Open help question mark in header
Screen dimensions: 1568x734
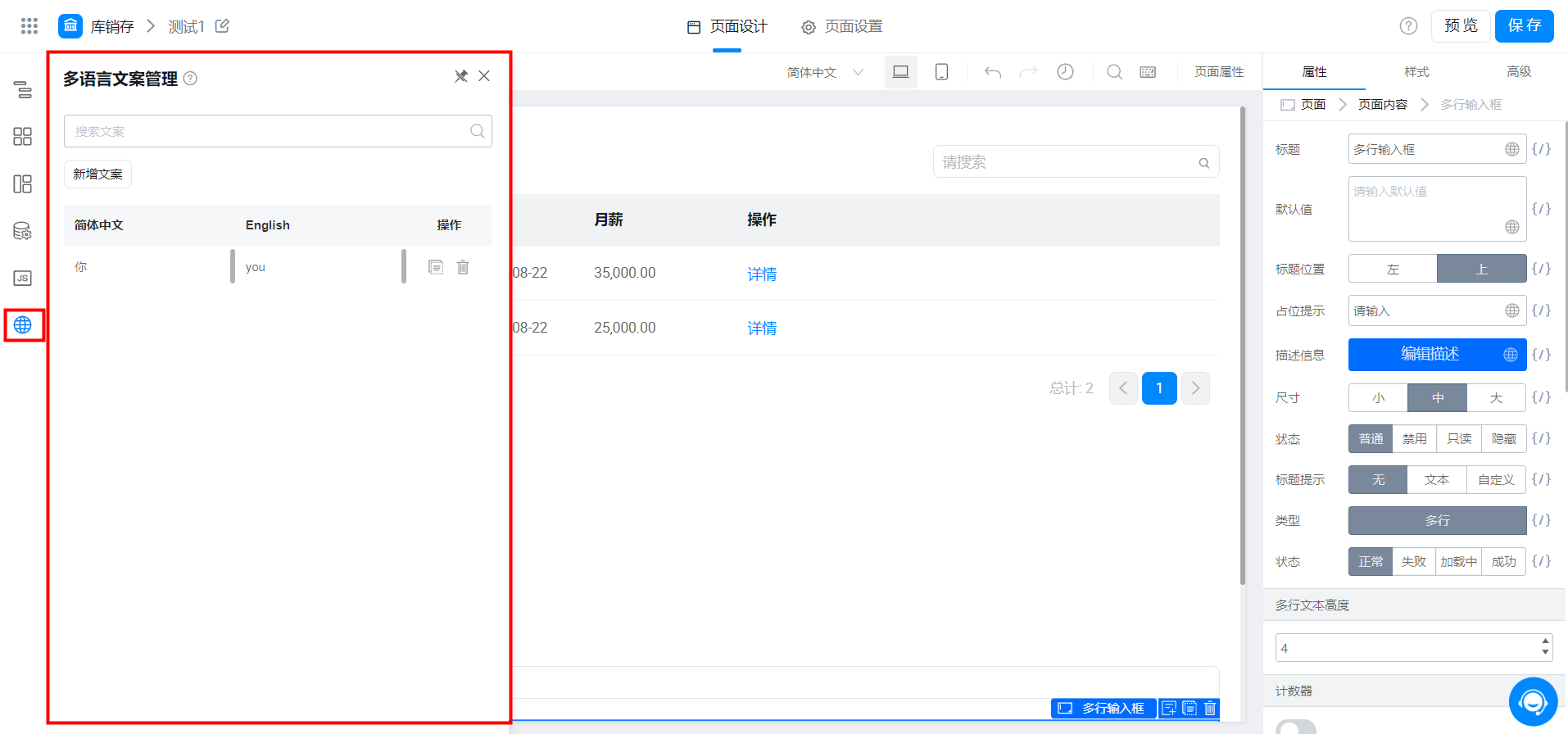(1408, 26)
